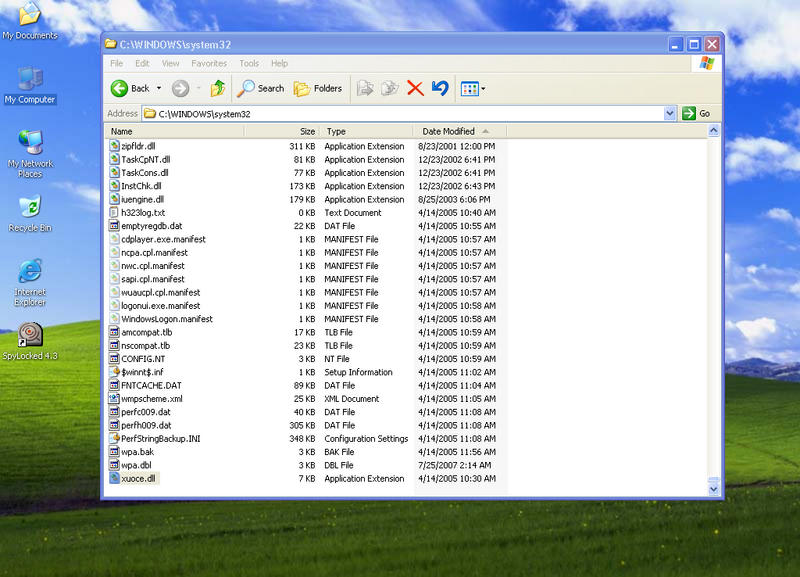The width and height of the screenshot is (800, 577).
Task: Select the Recycle Bin desktop icon
Action: tap(30, 214)
